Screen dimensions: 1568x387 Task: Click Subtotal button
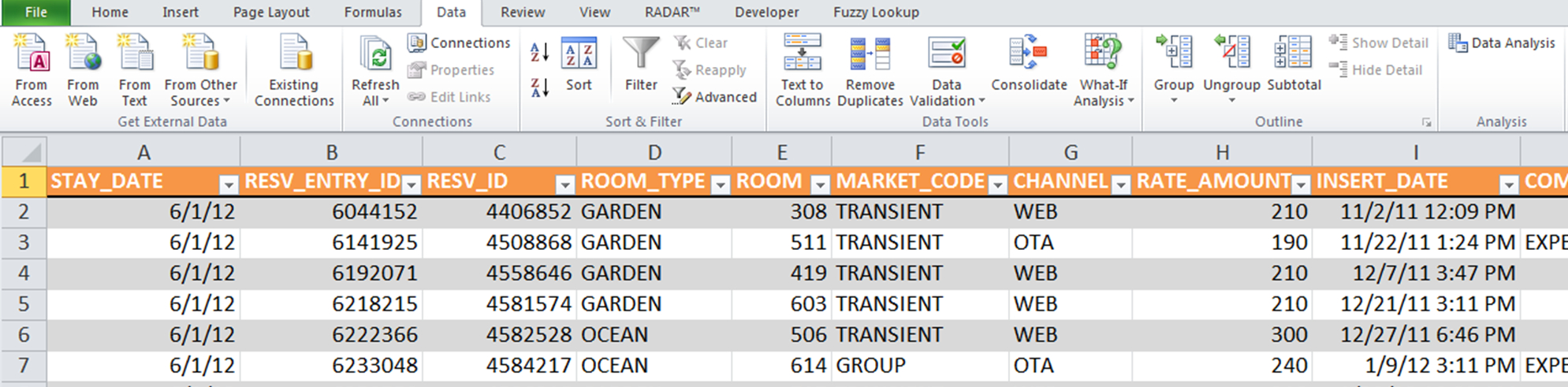pyautogui.click(x=1294, y=65)
